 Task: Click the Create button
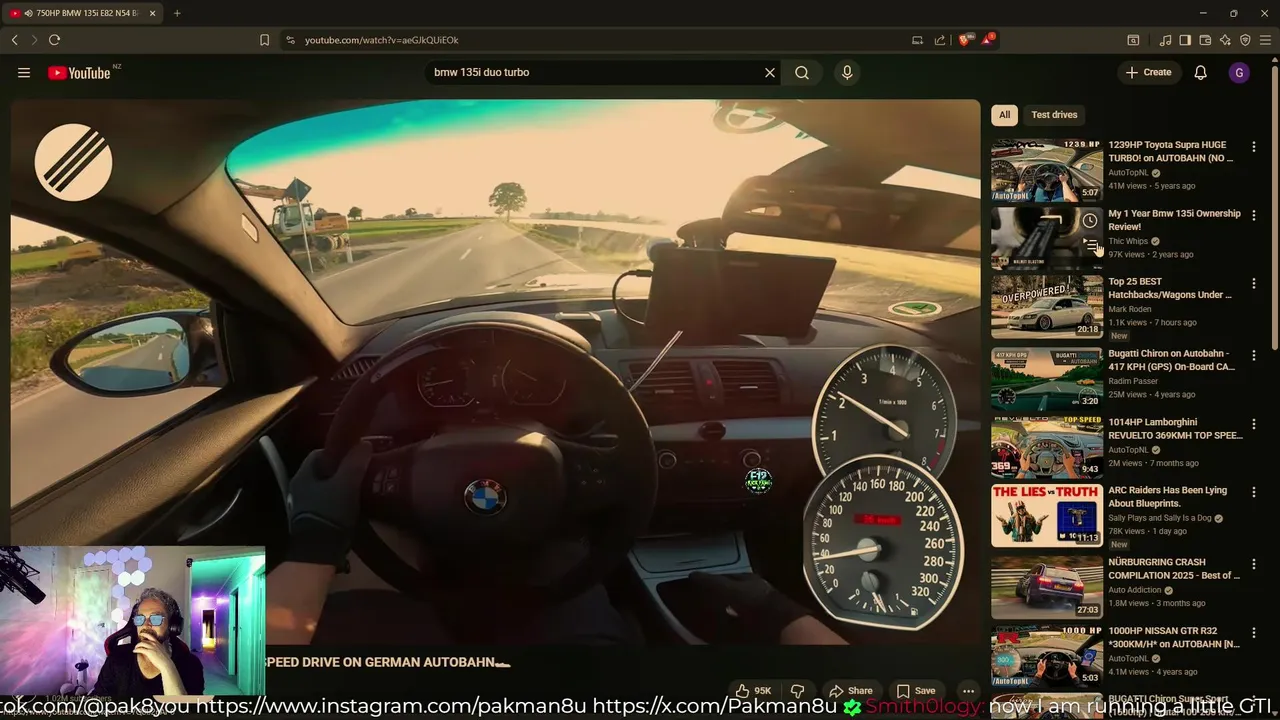(x=1148, y=72)
